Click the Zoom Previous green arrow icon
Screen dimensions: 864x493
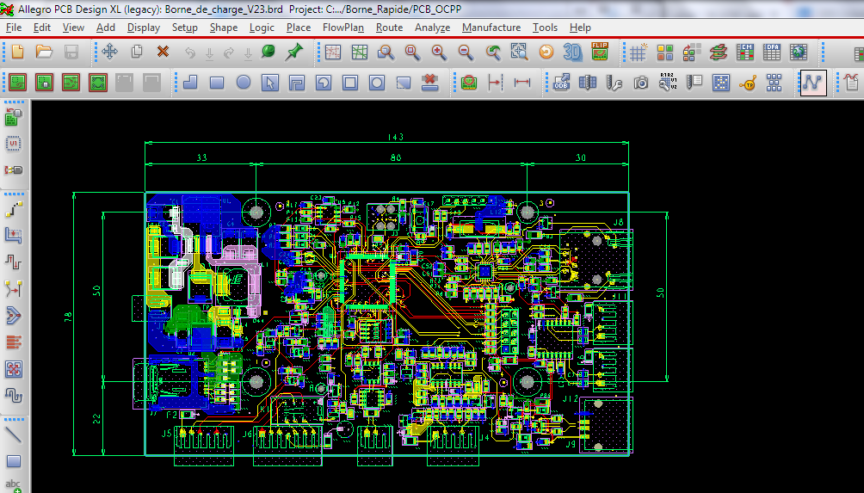(493, 52)
